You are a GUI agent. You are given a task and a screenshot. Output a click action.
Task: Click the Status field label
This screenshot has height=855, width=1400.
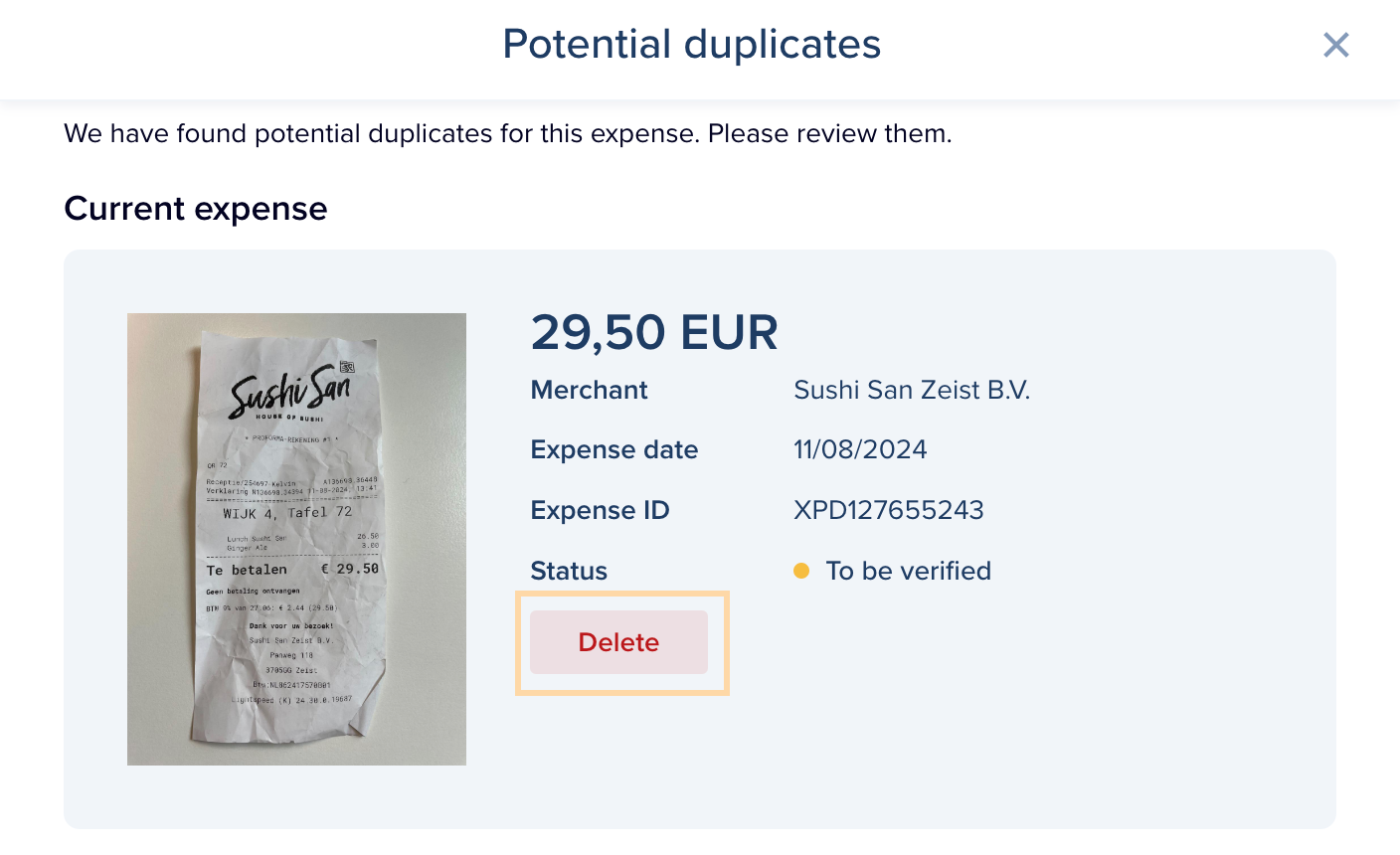[x=569, y=571]
